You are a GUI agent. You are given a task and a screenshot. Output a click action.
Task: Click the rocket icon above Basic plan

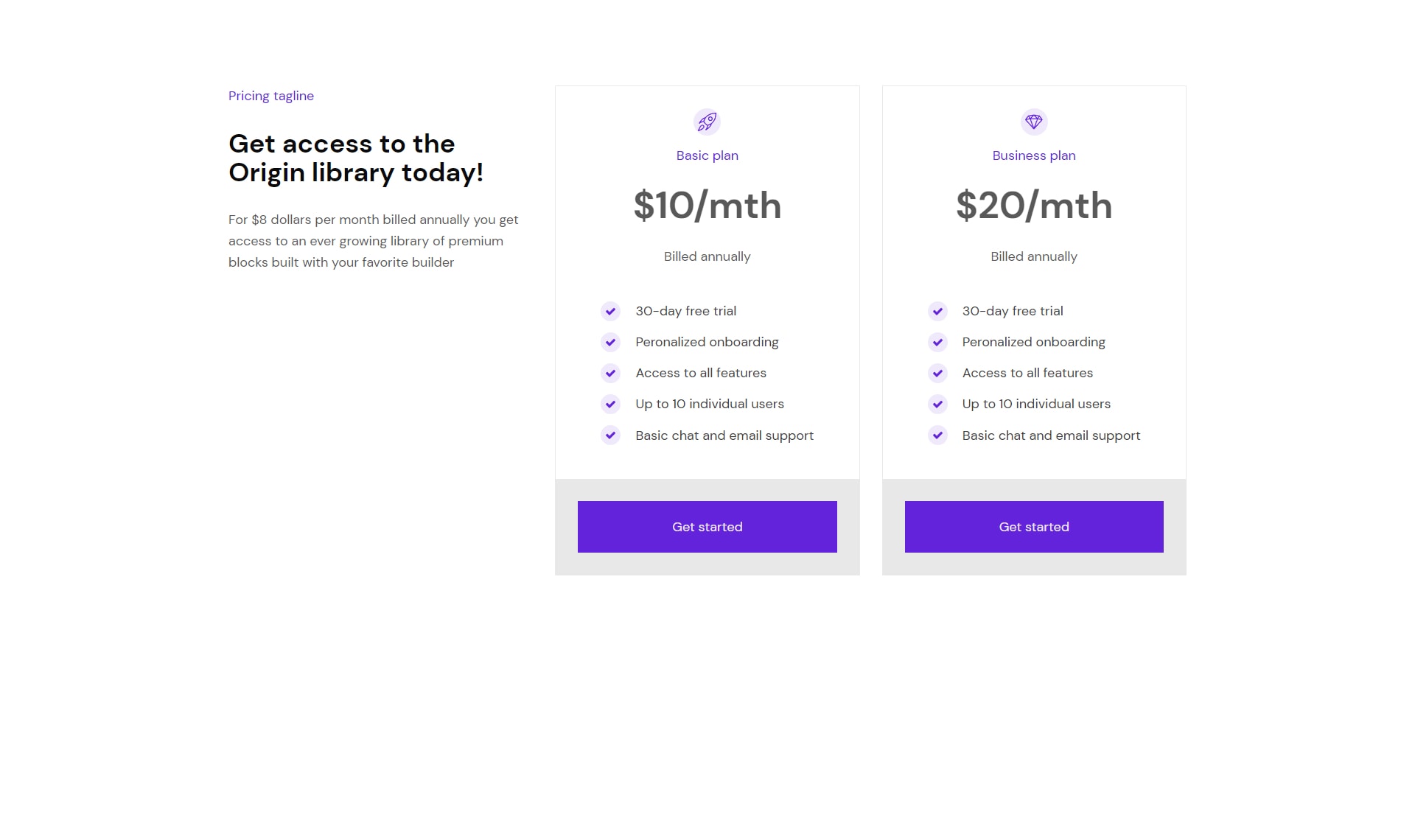707,122
